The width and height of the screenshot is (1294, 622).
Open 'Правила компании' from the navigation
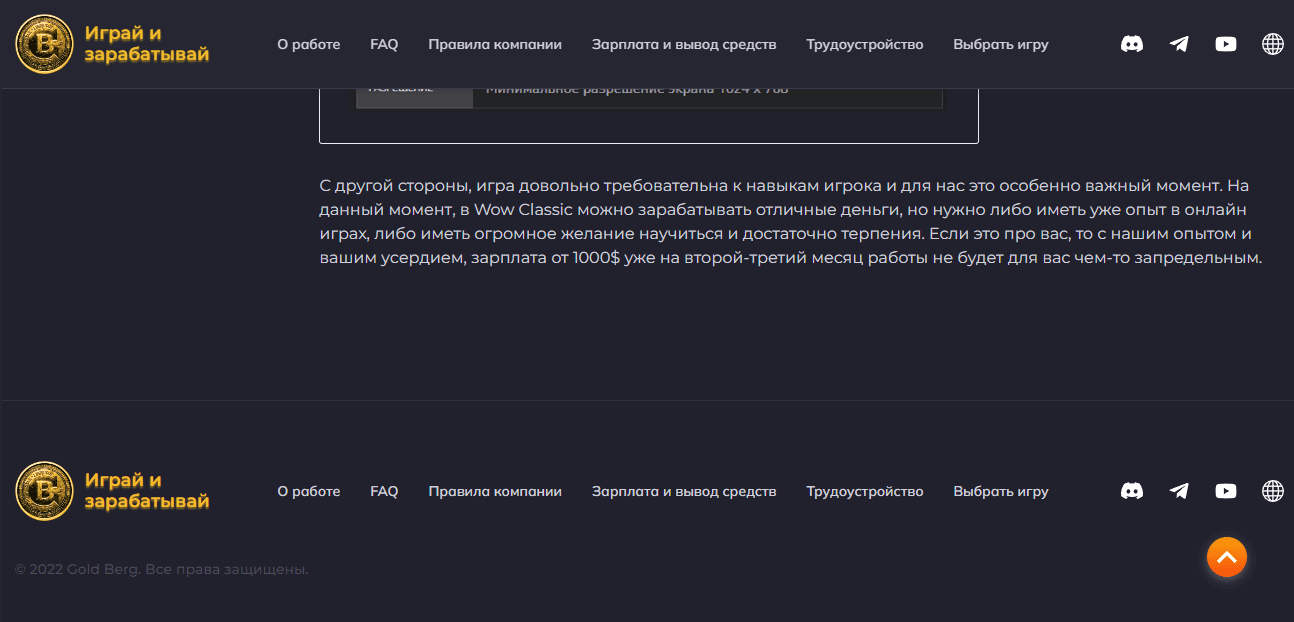pyautogui.click(x=495, y=44)
